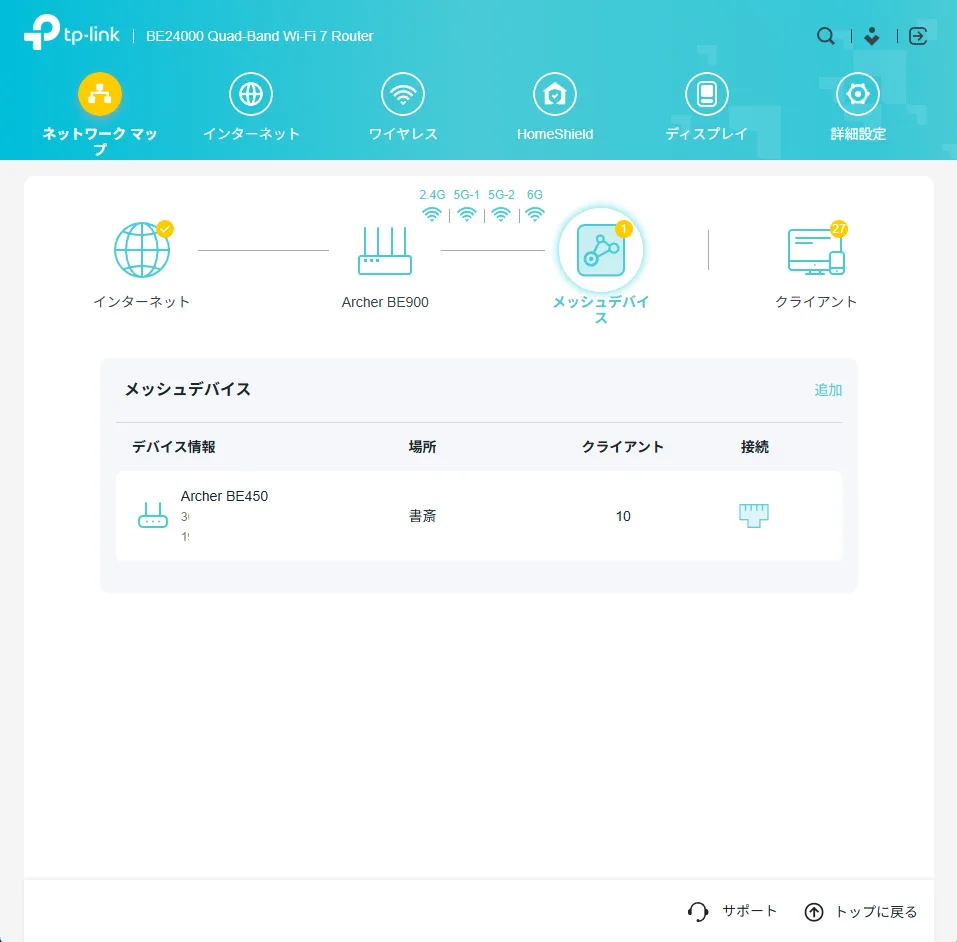Switch to the ワイヤレス tab
Viewport: 957px width, 942px height.
(403, 107)
